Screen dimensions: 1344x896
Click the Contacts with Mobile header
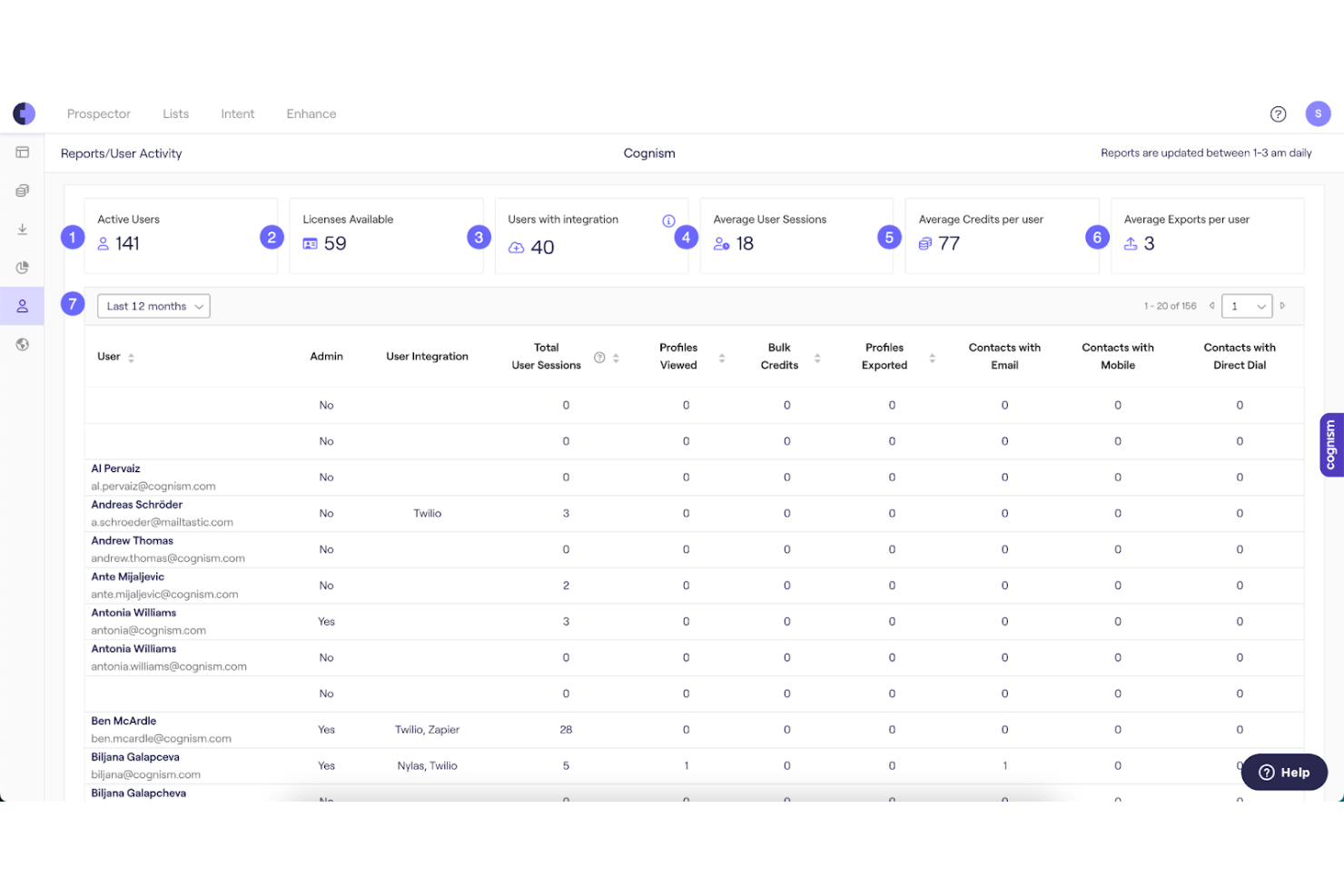1118,357
